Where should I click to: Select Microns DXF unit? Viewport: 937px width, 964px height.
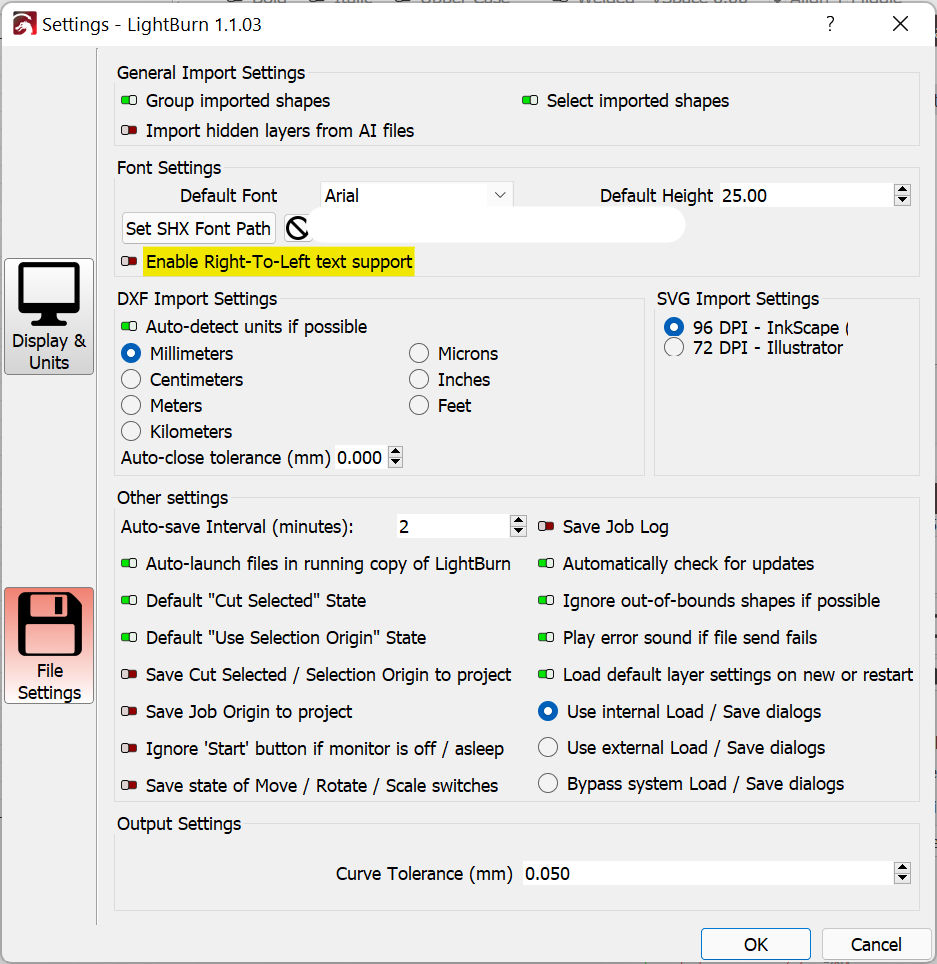point(419,354)
